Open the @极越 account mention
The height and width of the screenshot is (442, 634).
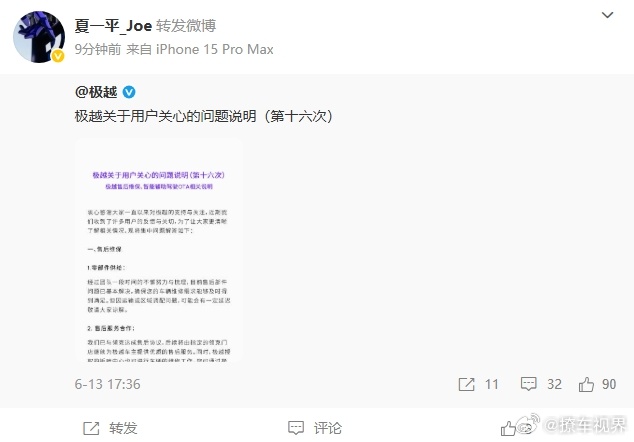point(96,92)
